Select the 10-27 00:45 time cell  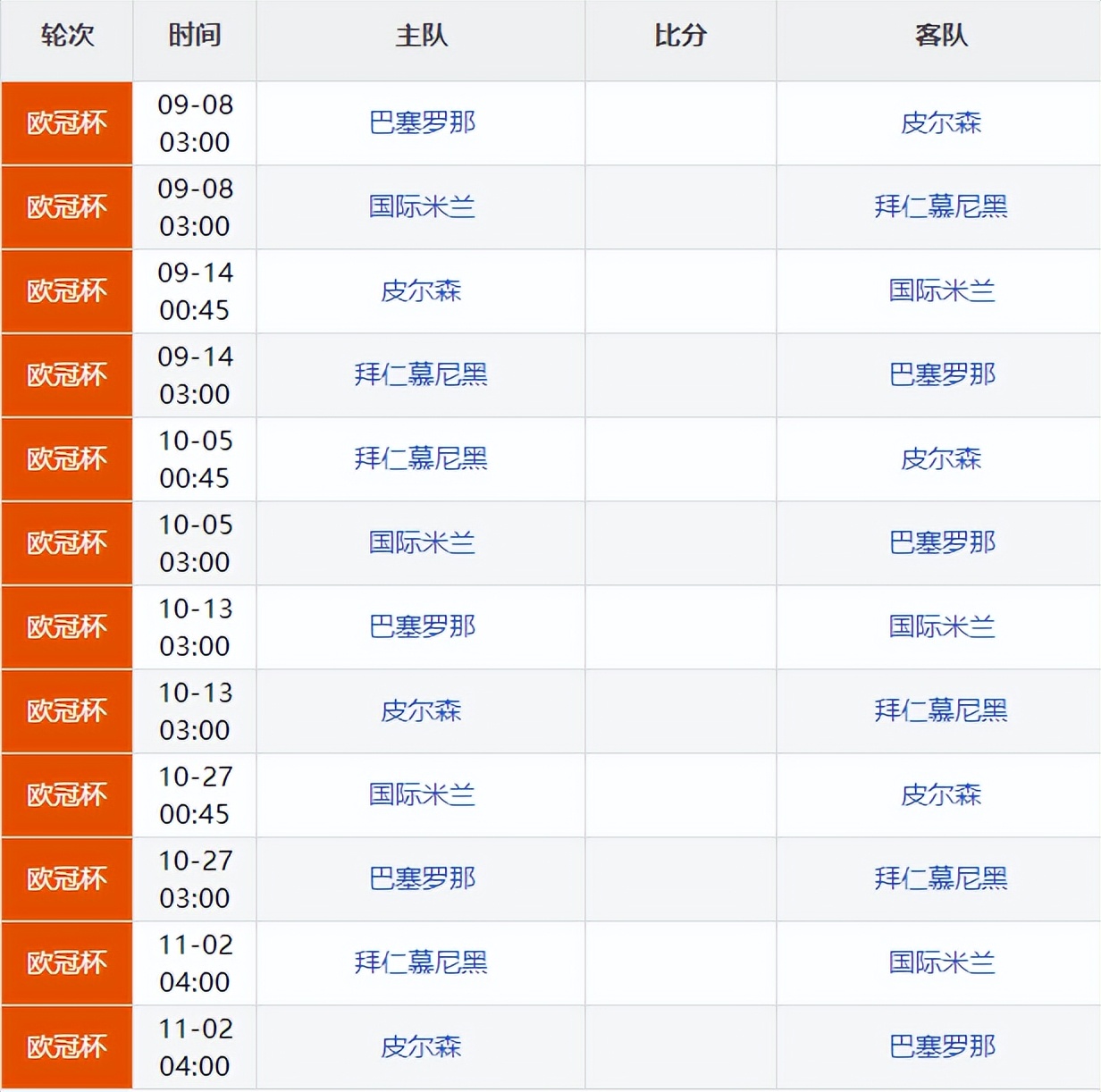[x=195, y=795]
